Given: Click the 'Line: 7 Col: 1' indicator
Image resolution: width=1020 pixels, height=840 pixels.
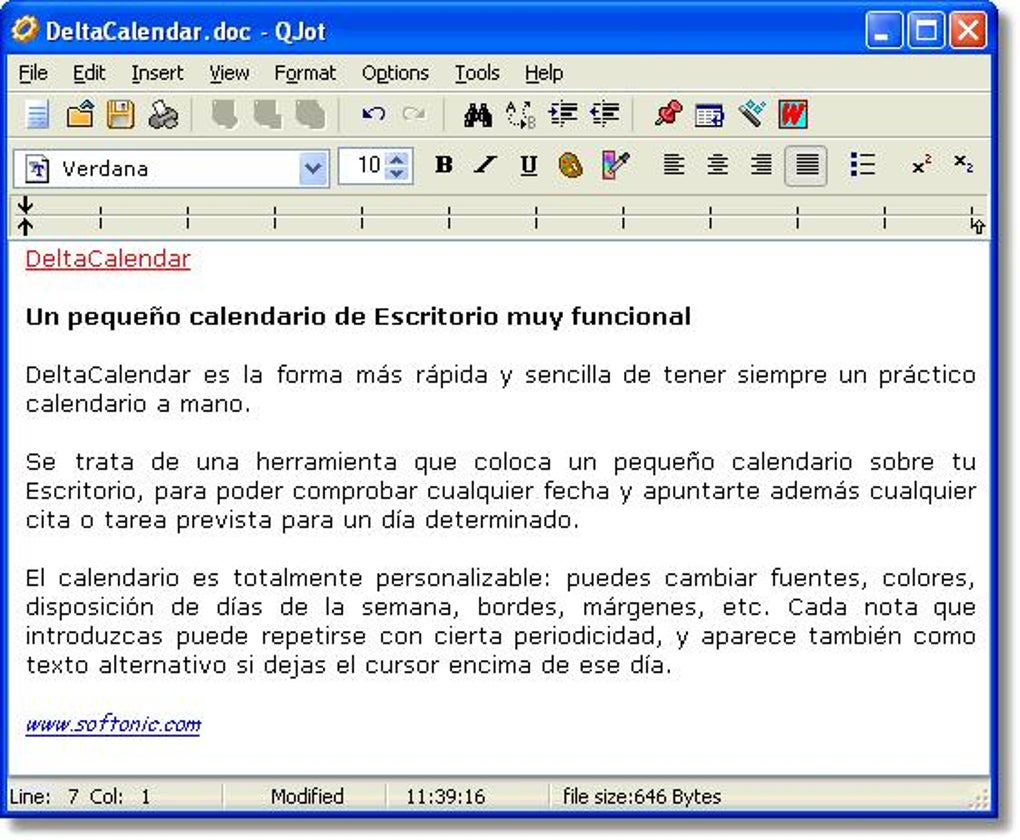Looking at the screenshot, I should pyautogui.click(x=80, y=796).
